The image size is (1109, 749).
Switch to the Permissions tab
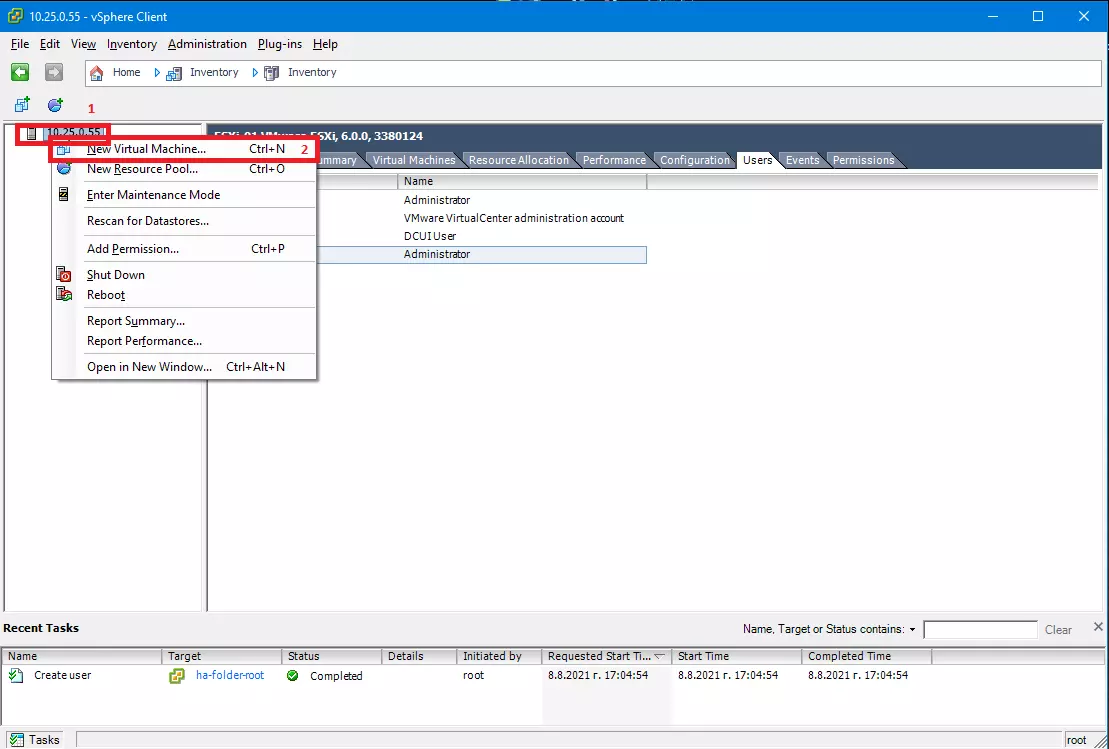[864, 160]
